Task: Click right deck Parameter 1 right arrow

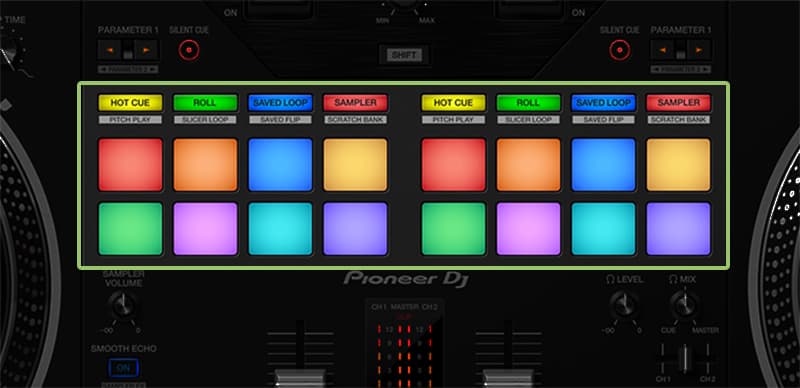Action: tap(699, 50)
